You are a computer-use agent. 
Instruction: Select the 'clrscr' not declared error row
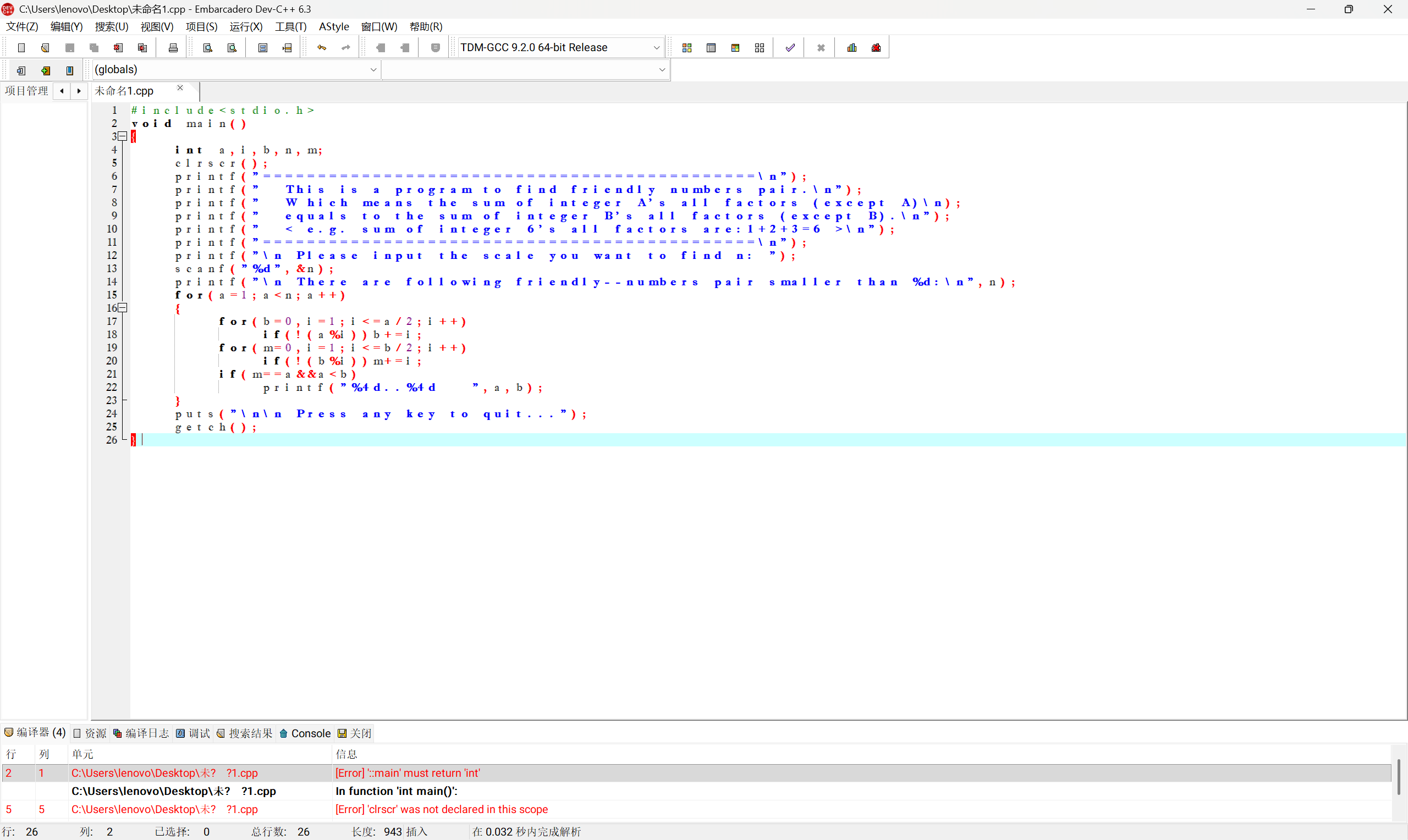coord(442,809)
